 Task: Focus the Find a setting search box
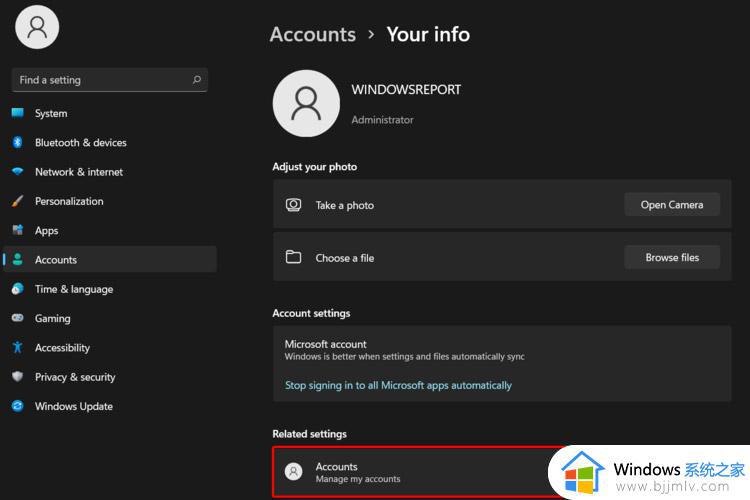(x=110, y=80)
